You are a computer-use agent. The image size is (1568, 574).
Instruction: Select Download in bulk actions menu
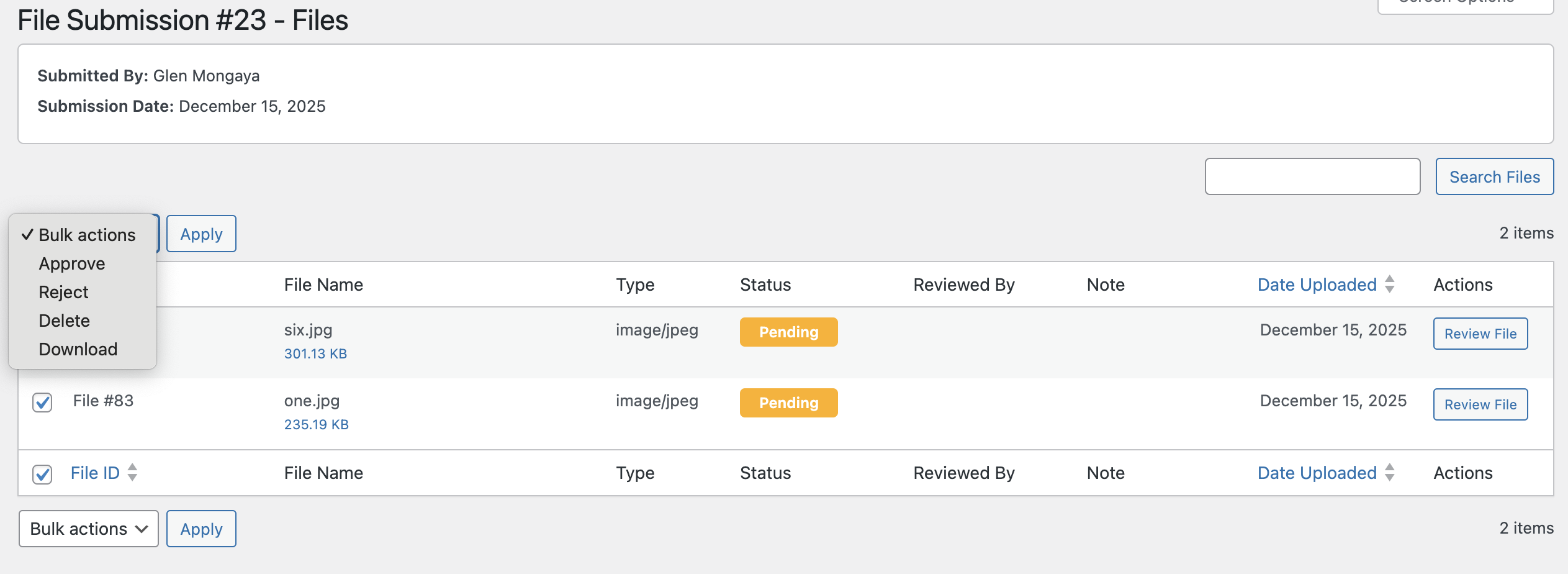(78, 350)
